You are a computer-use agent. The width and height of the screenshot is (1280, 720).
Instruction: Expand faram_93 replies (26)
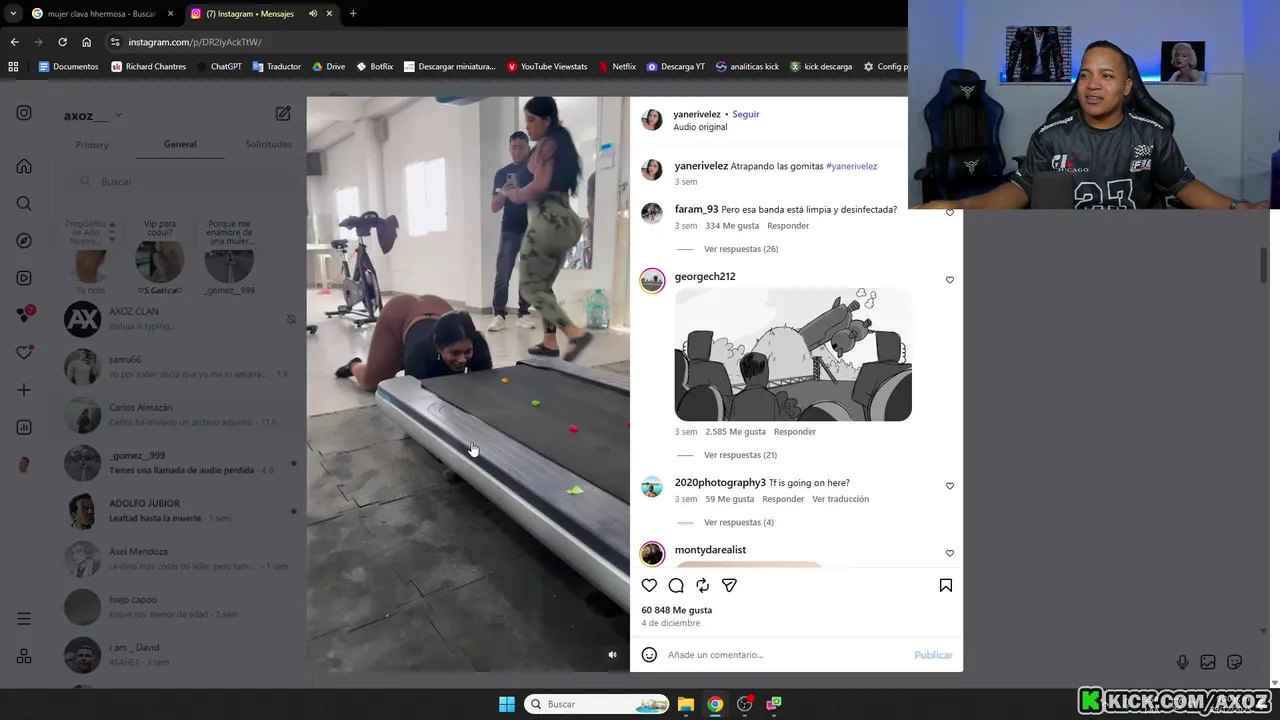741,249
